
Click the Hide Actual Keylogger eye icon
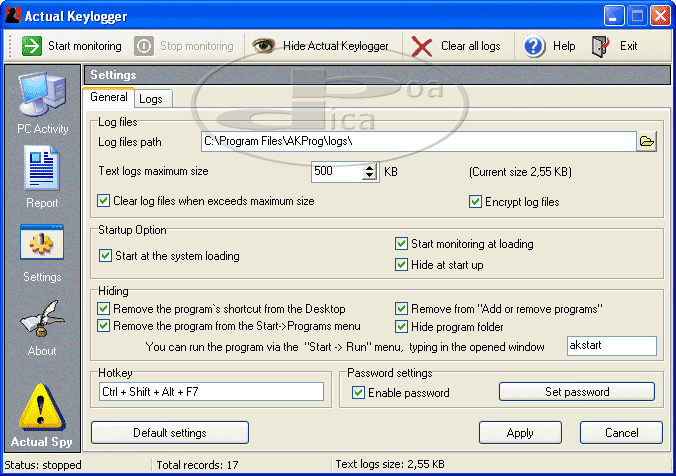[264, 46]
